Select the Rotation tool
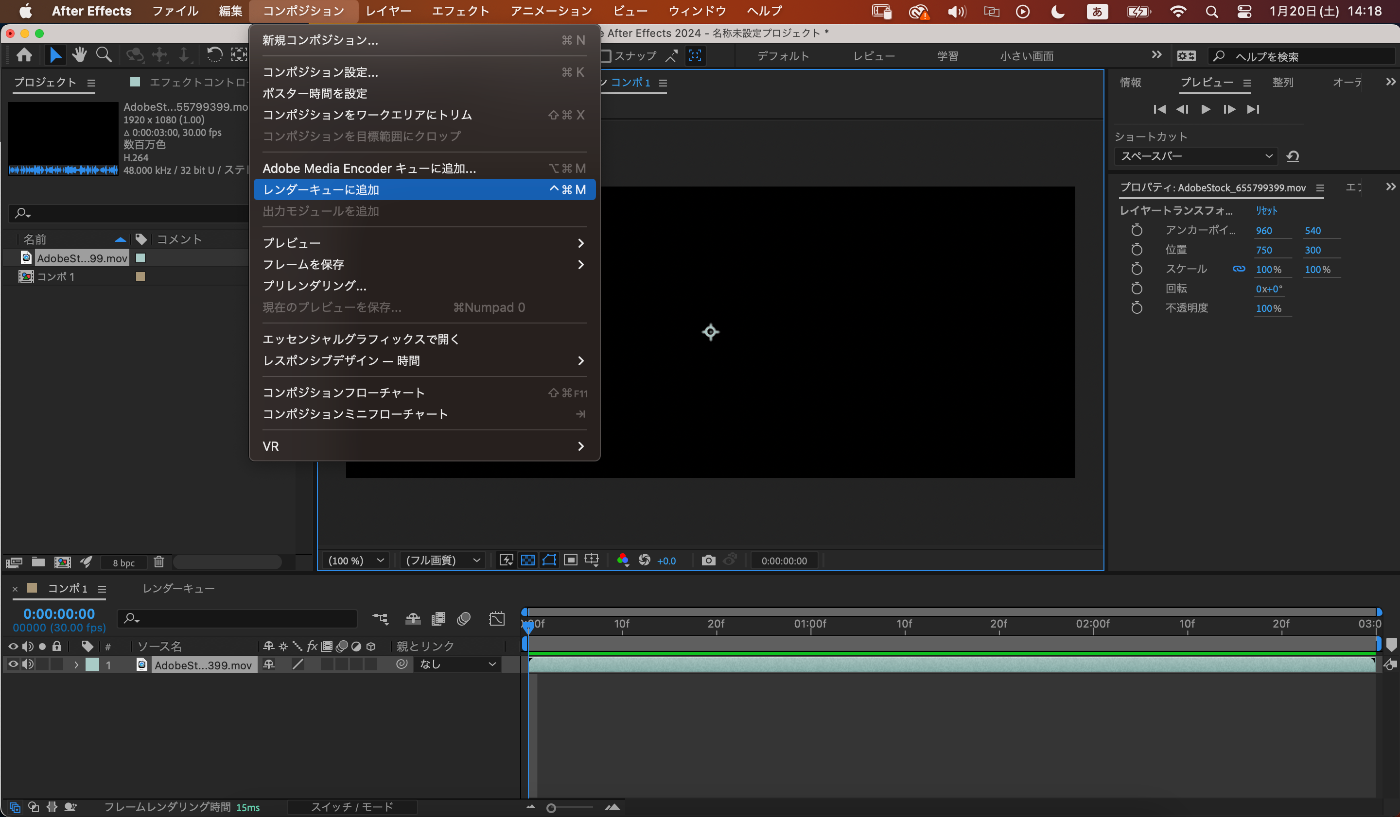Screen dimensions: 1400x817 click(214, 55)
